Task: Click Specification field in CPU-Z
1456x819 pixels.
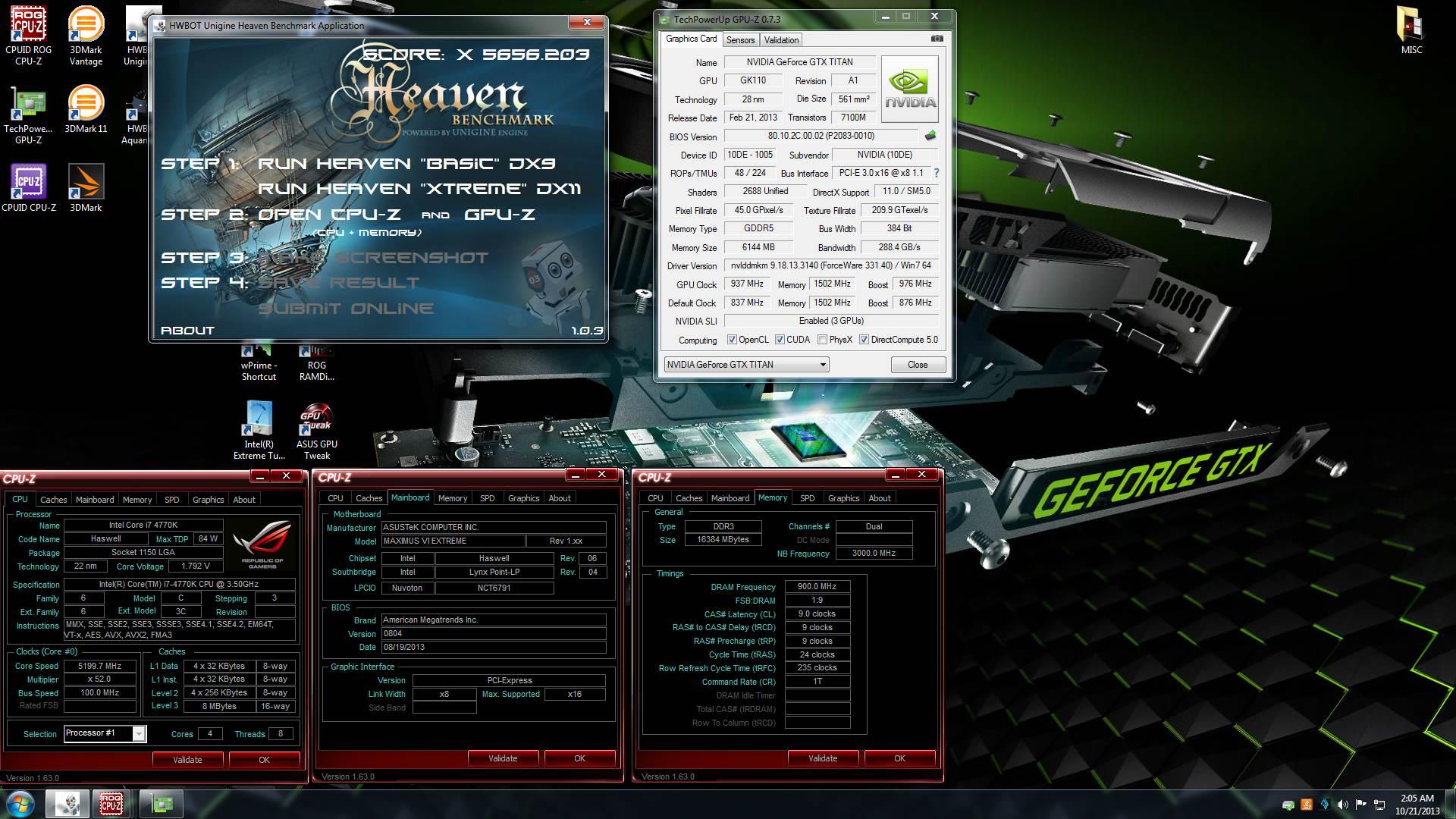Action: [179, 584]
